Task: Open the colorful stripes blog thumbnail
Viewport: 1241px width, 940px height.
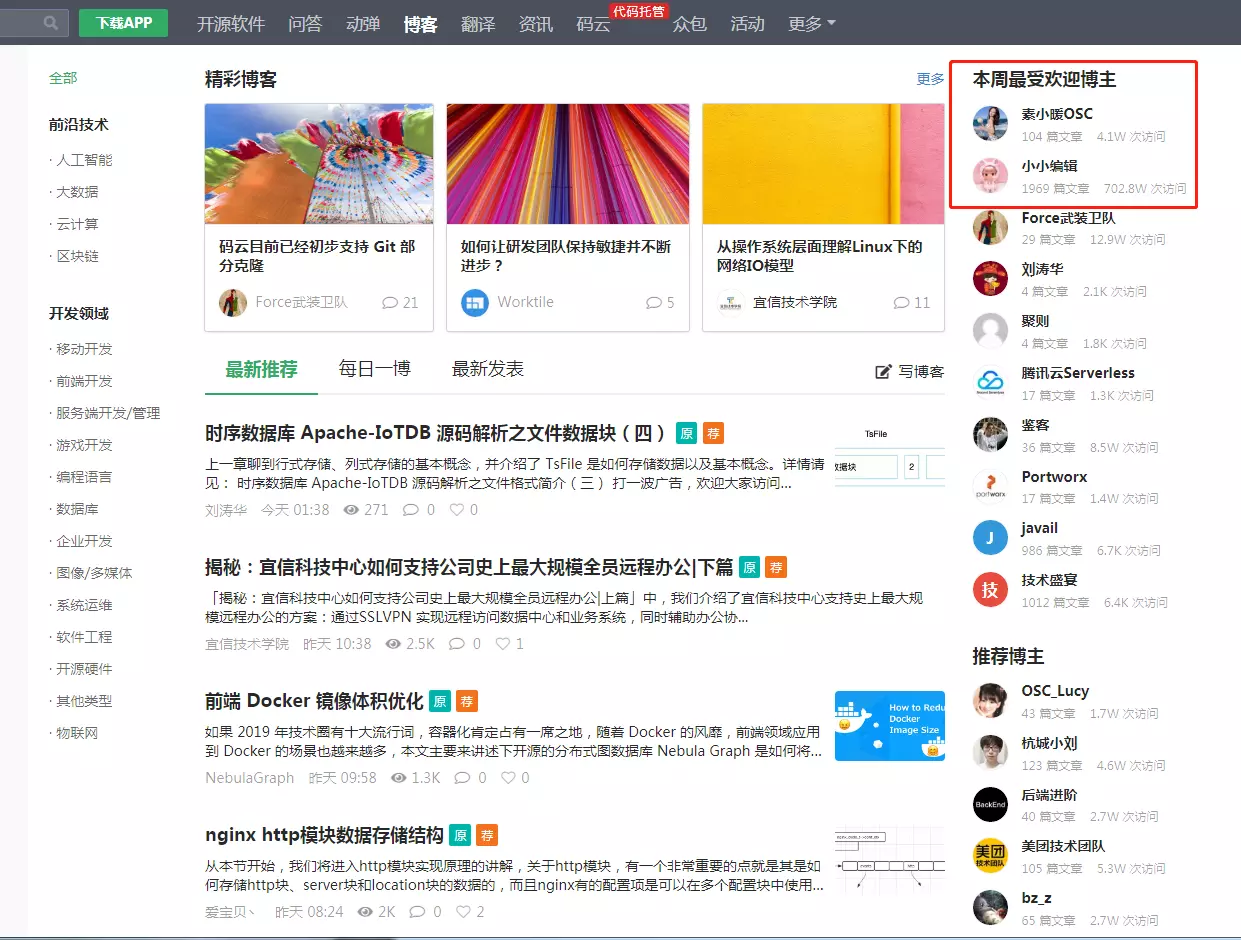Action: pos(568,164)
